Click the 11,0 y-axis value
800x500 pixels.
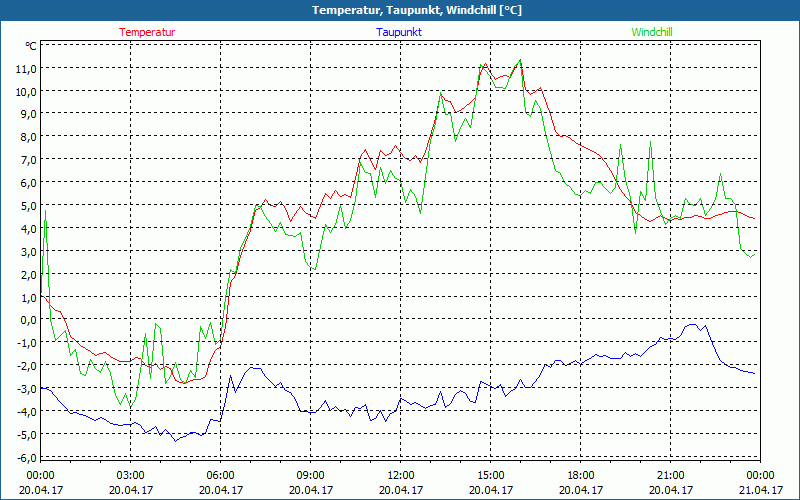point(26,68)
